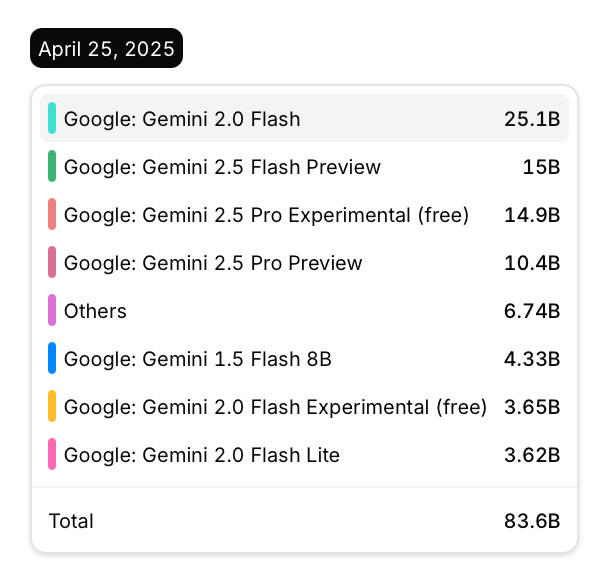Select Gemini 2.0 Flash Experimental (free) label
Screen dimensions: 614x584
pos(275,407)
